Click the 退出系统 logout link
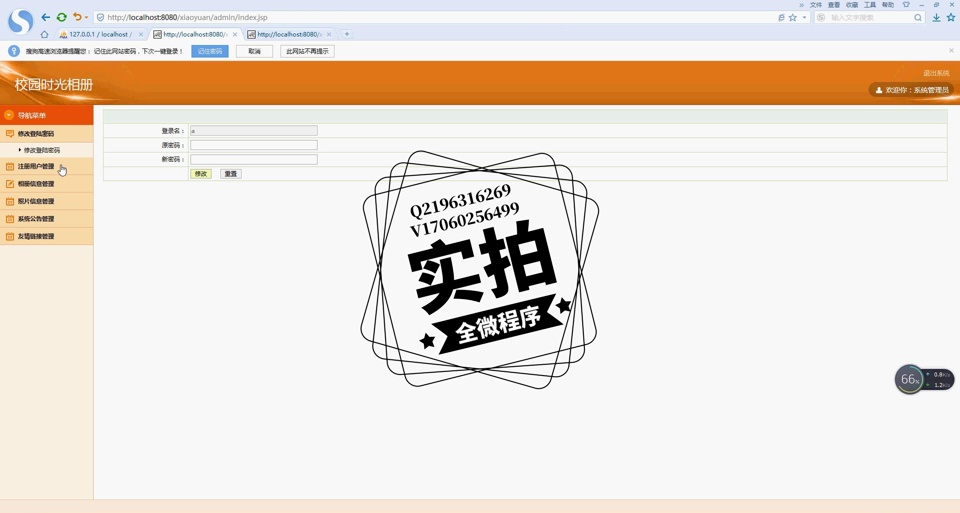 click(x=936, y=73)
